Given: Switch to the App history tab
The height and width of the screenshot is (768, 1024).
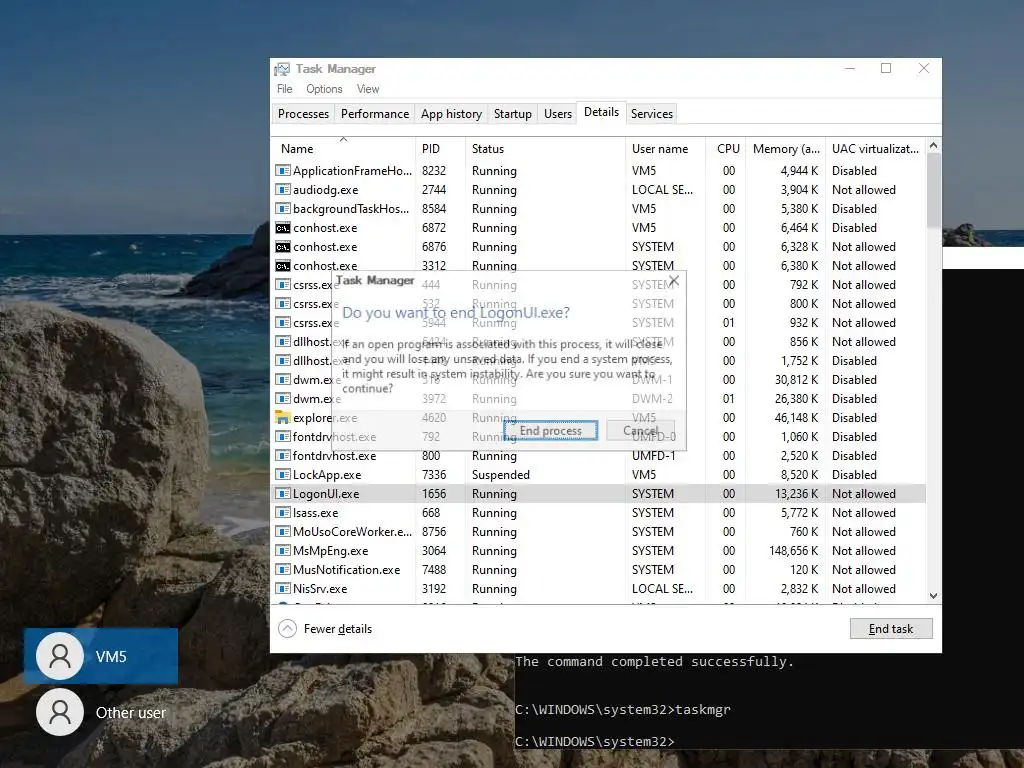Looking at the screenshot, I should [451, 114].
